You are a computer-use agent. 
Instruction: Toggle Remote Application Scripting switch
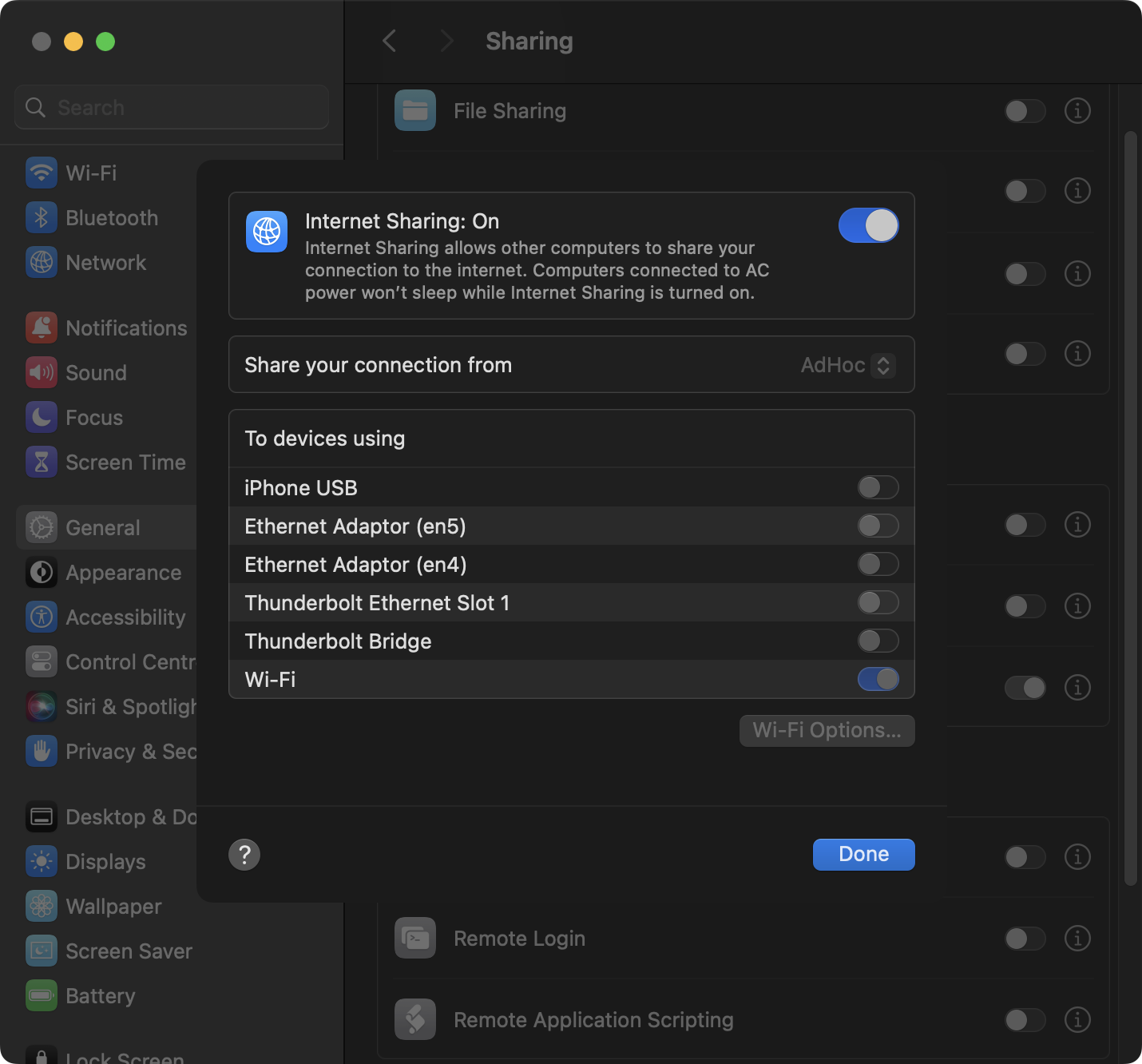click(x=1025, y=1019)
